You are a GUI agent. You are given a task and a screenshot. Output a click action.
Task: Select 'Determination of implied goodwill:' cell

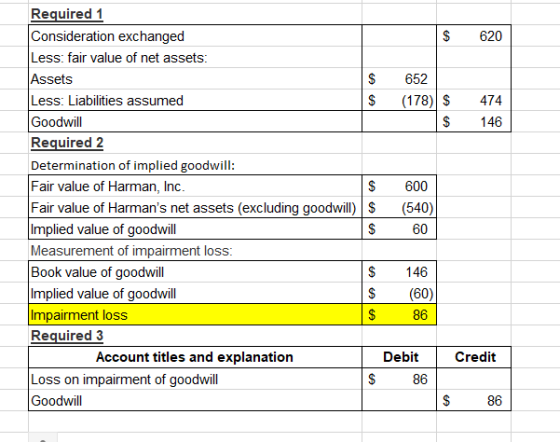click(x=195, y=165)
